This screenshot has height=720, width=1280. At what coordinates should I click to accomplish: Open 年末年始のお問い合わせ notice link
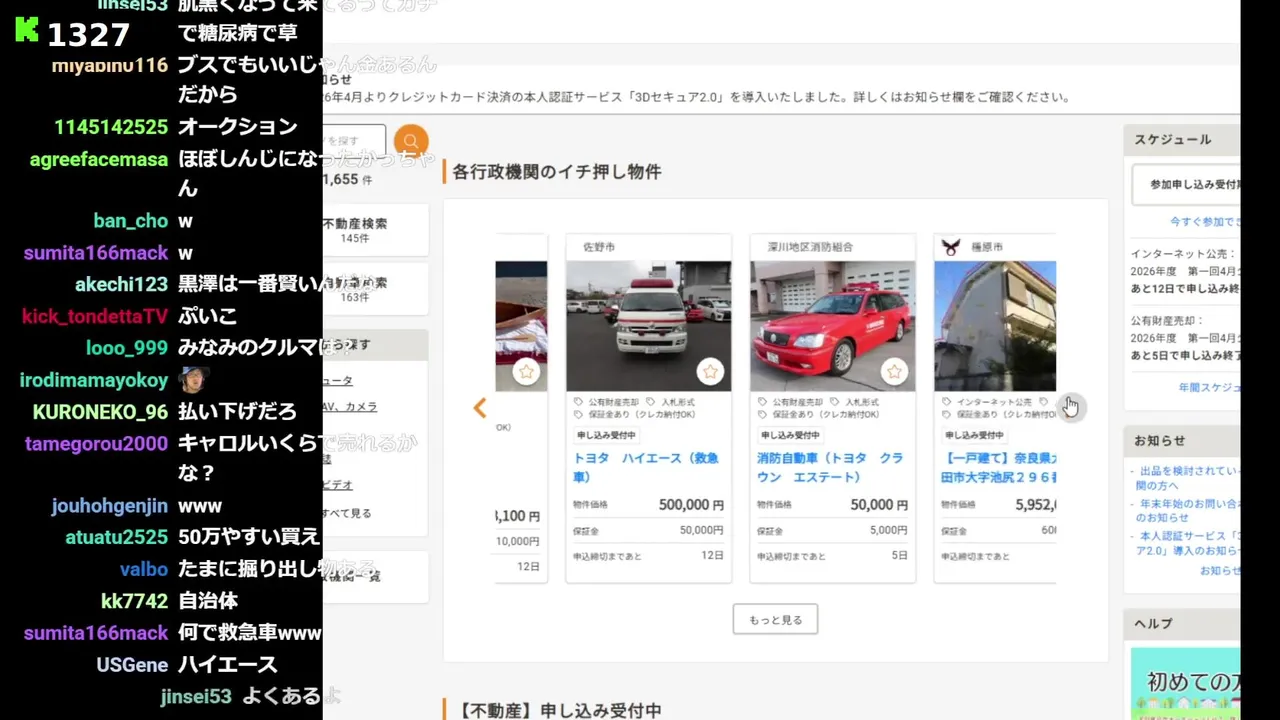pyautogui.click(x=1187, y=510)
